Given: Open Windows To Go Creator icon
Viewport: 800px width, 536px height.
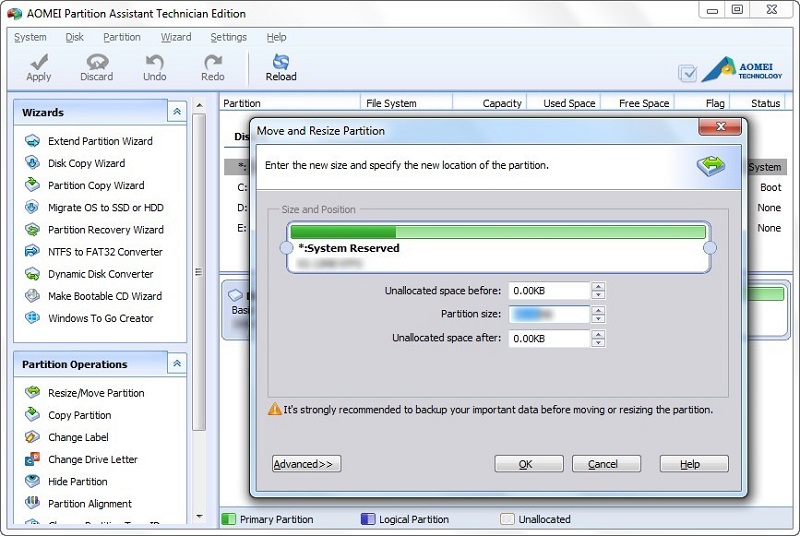Looking at the screenshot, I should click(32, 318).
